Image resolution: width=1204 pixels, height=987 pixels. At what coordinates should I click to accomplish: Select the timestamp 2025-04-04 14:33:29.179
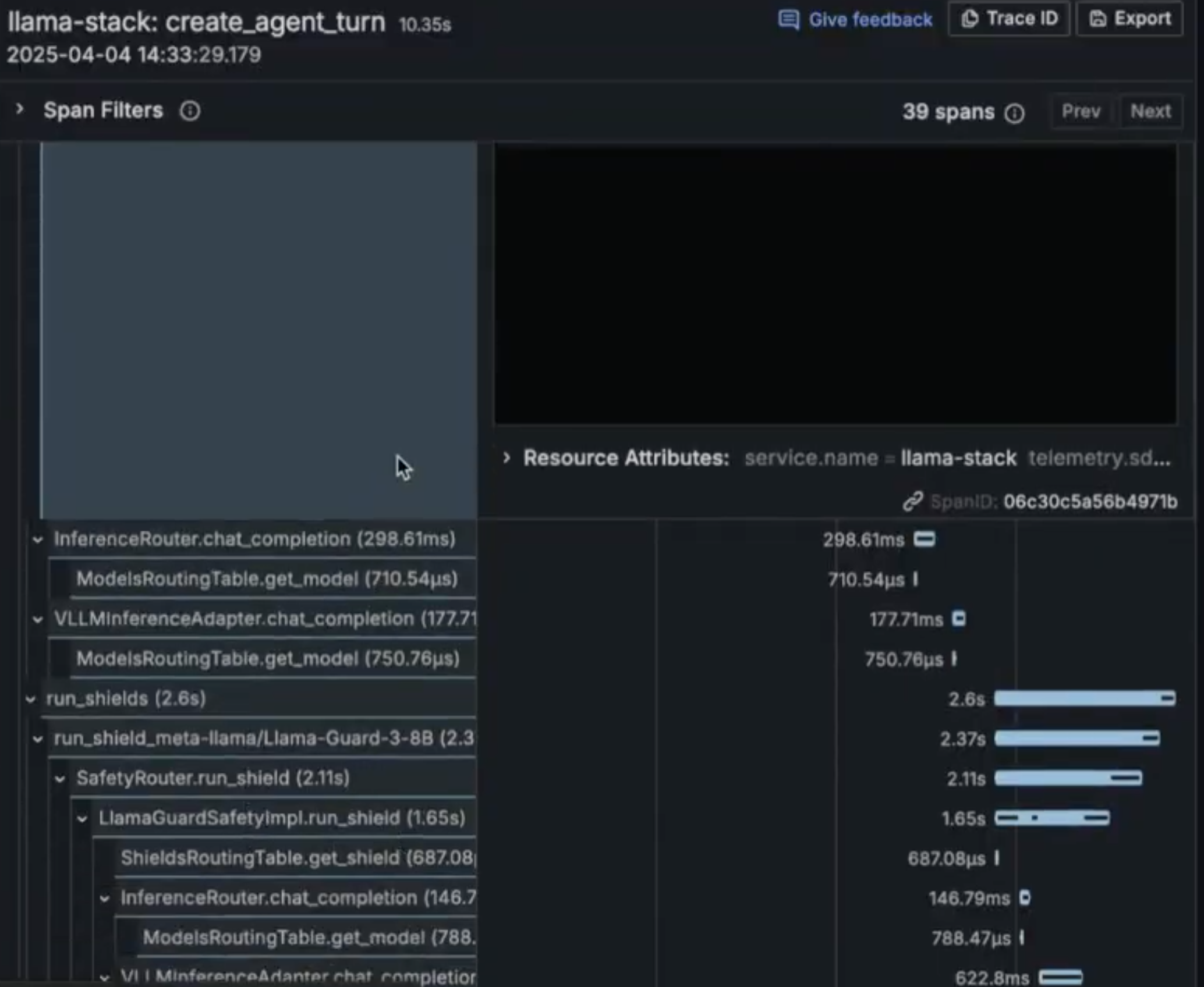134,55
